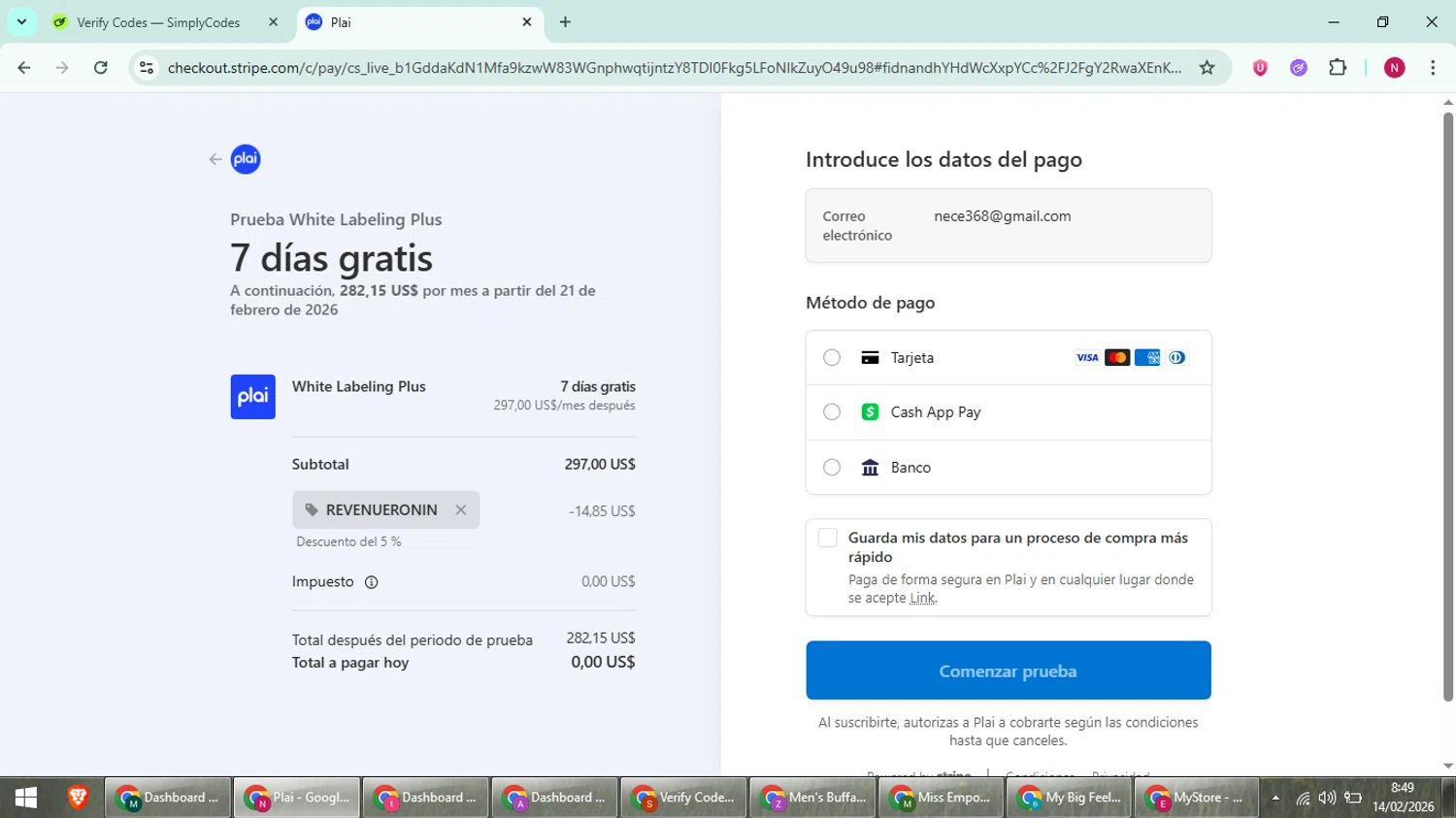Open the red shield extension

(x=1260, y=68)
